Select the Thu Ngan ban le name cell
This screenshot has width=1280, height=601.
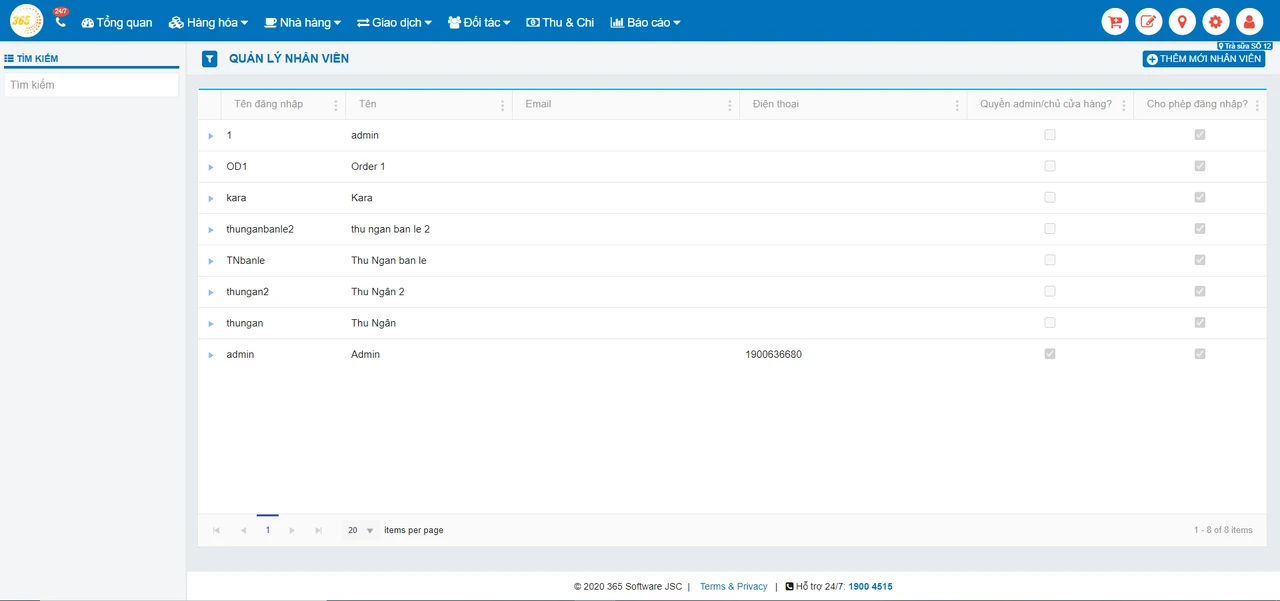pos(389,261)
